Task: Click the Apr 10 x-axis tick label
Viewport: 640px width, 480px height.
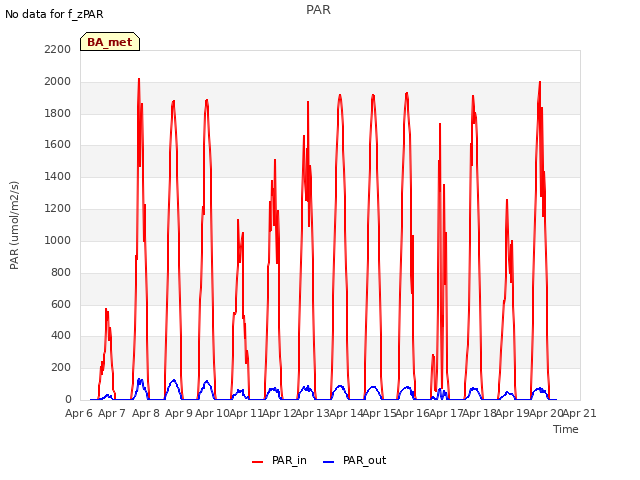Action: pyautogui.click(x=212, y=413)
